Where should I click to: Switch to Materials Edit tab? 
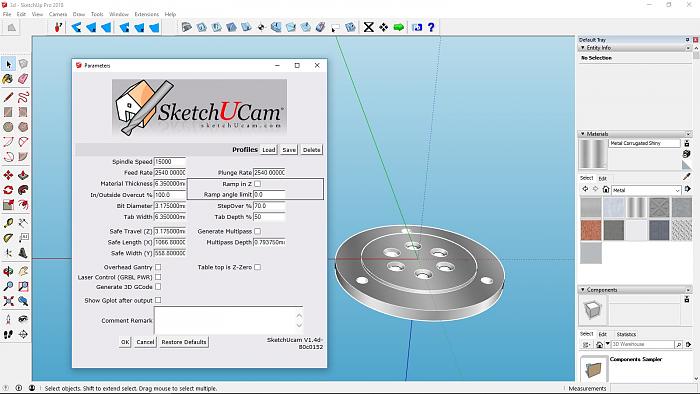[602, 178]
